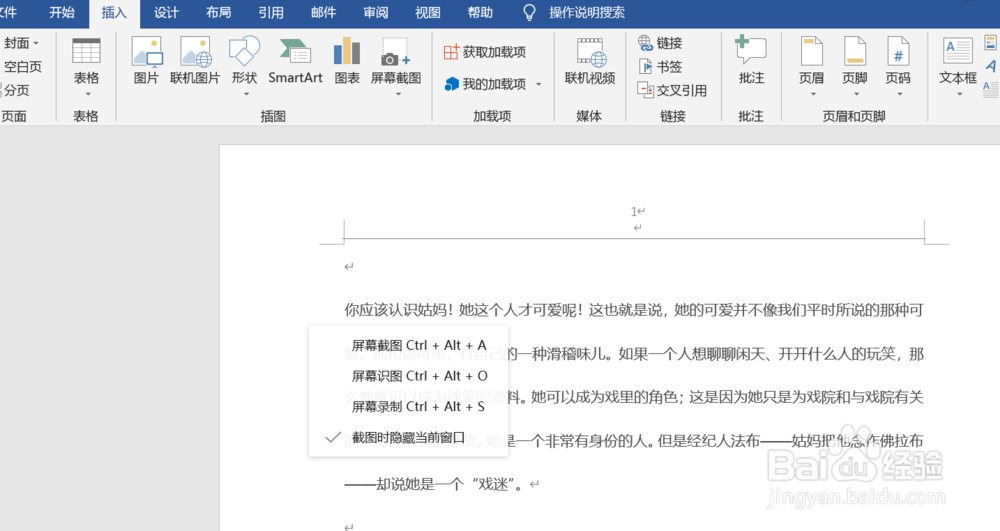Image resolution: width=1000 pixels, height=531 pixels.
Task: Open the 帮助 ribbon tab
Action: point(480,13)
